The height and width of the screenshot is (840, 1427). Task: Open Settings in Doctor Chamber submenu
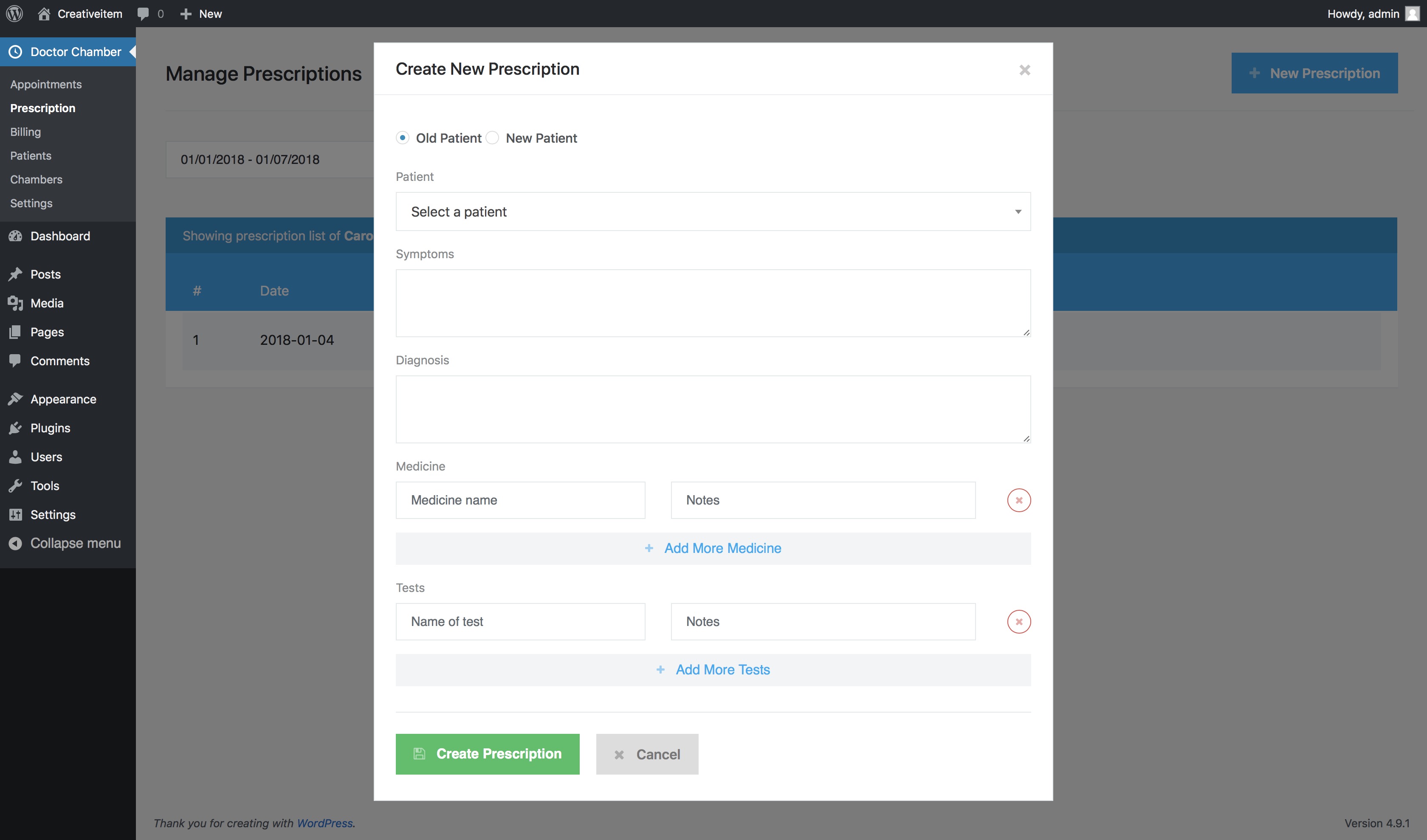click(x=31, y=203)
